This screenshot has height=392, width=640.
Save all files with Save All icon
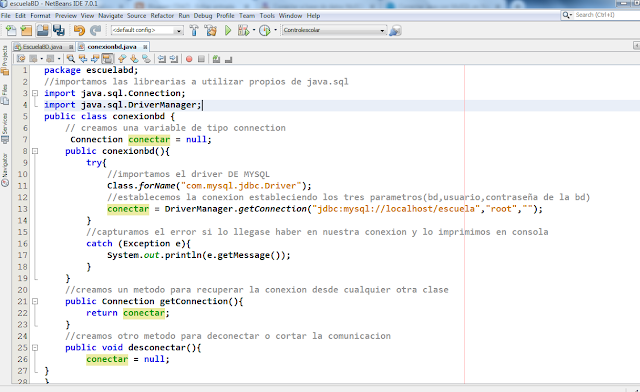click(x=59, y=30)
